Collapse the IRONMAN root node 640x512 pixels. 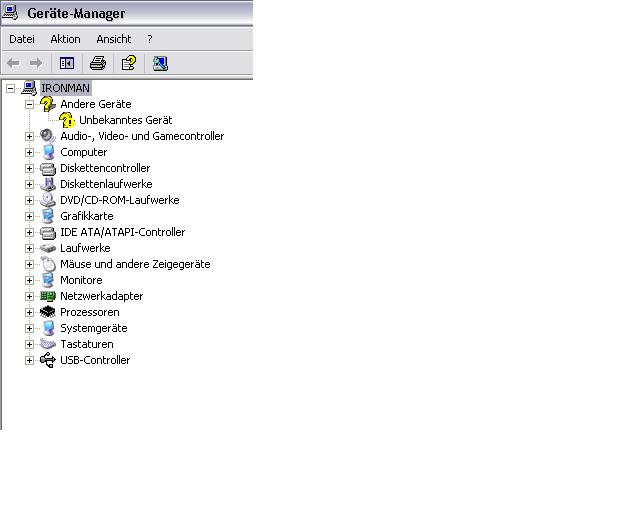11,88
